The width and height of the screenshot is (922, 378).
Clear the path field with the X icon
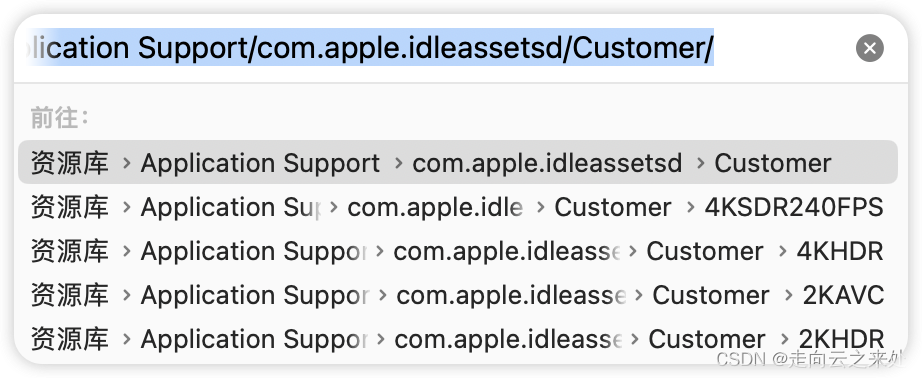(x=870, y=48)
